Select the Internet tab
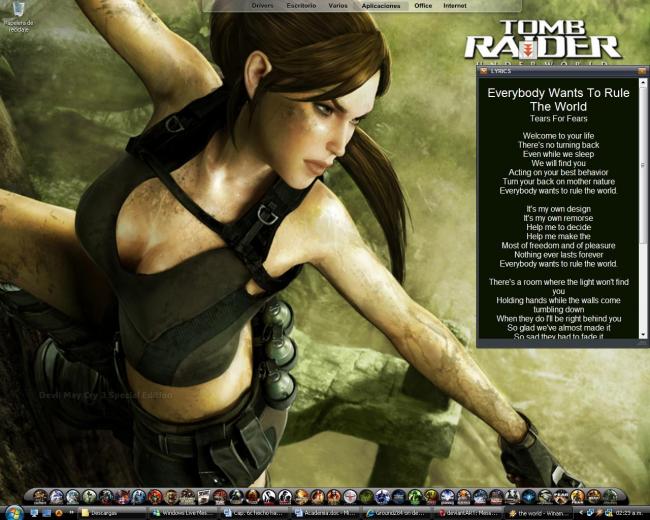Image resolution: width=650 pixels, height=520 pixels. [455, 6]
